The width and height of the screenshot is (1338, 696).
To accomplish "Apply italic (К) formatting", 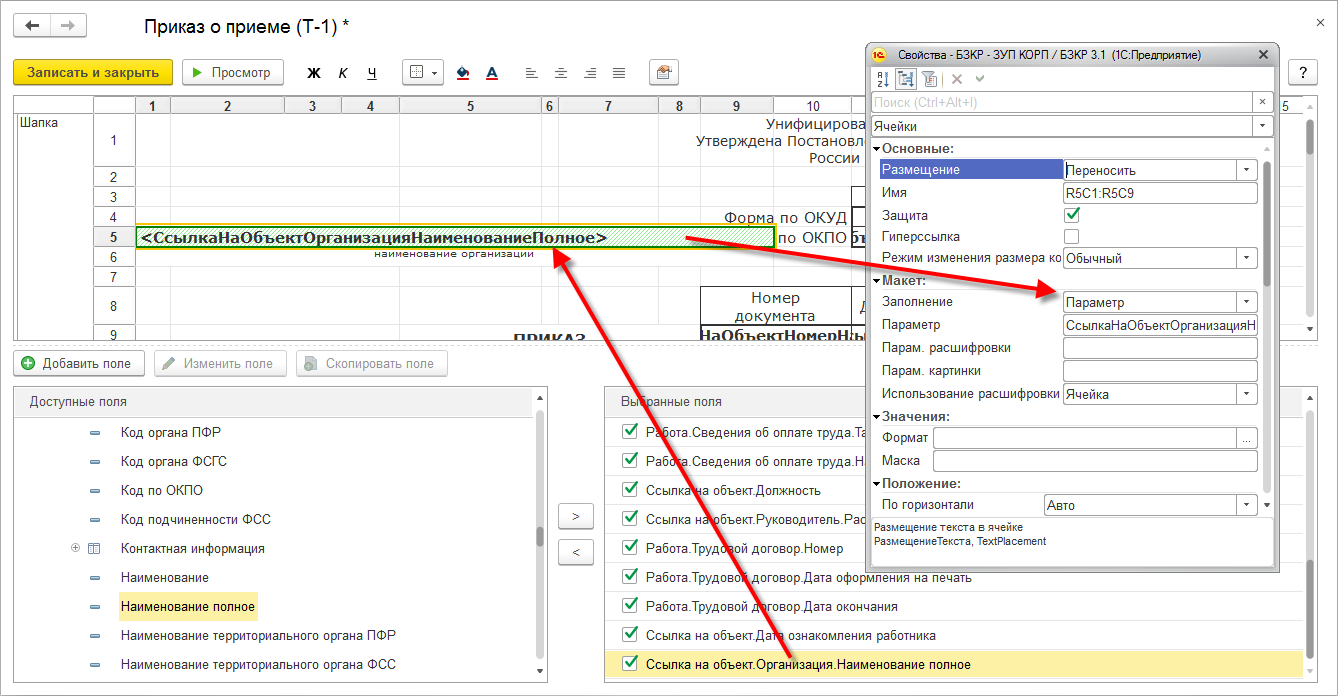I will [x=343, y=73].
